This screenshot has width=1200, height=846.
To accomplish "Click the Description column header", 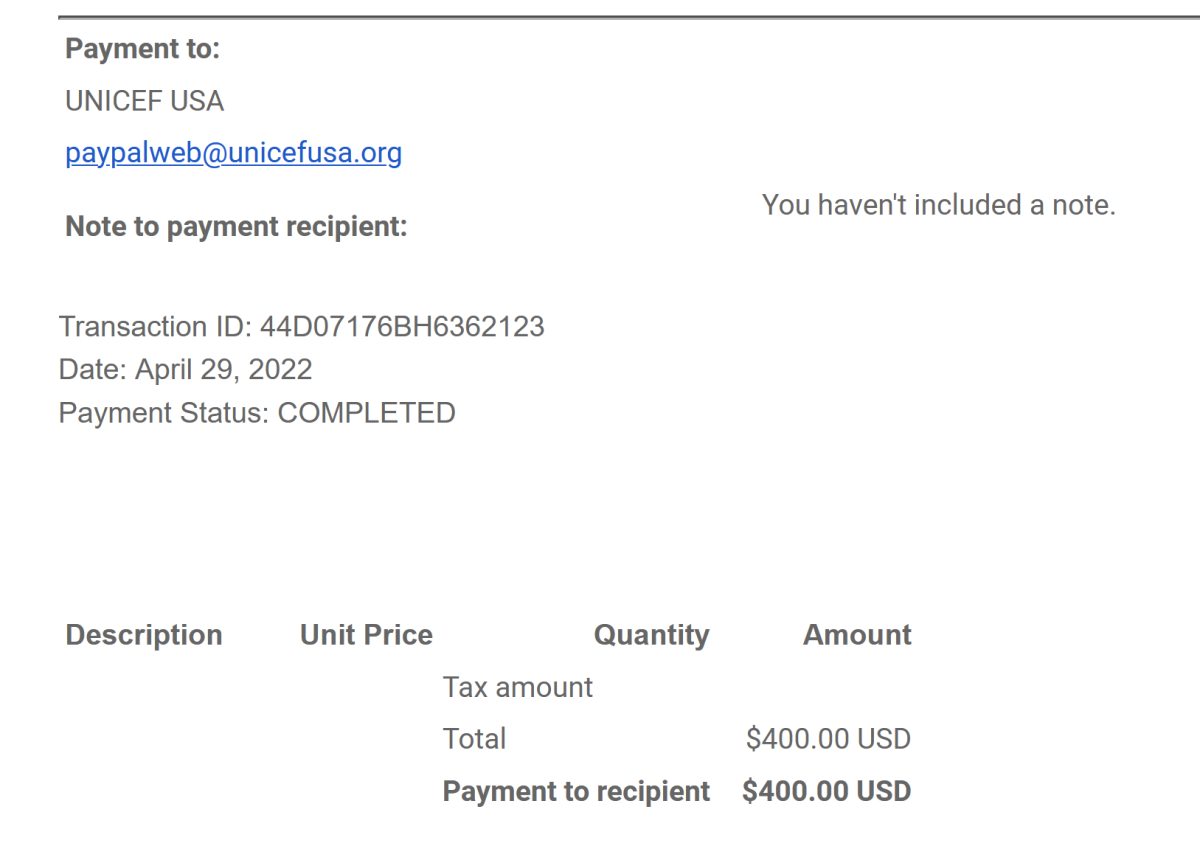I will pyautogui.click(x=144, y=635).
